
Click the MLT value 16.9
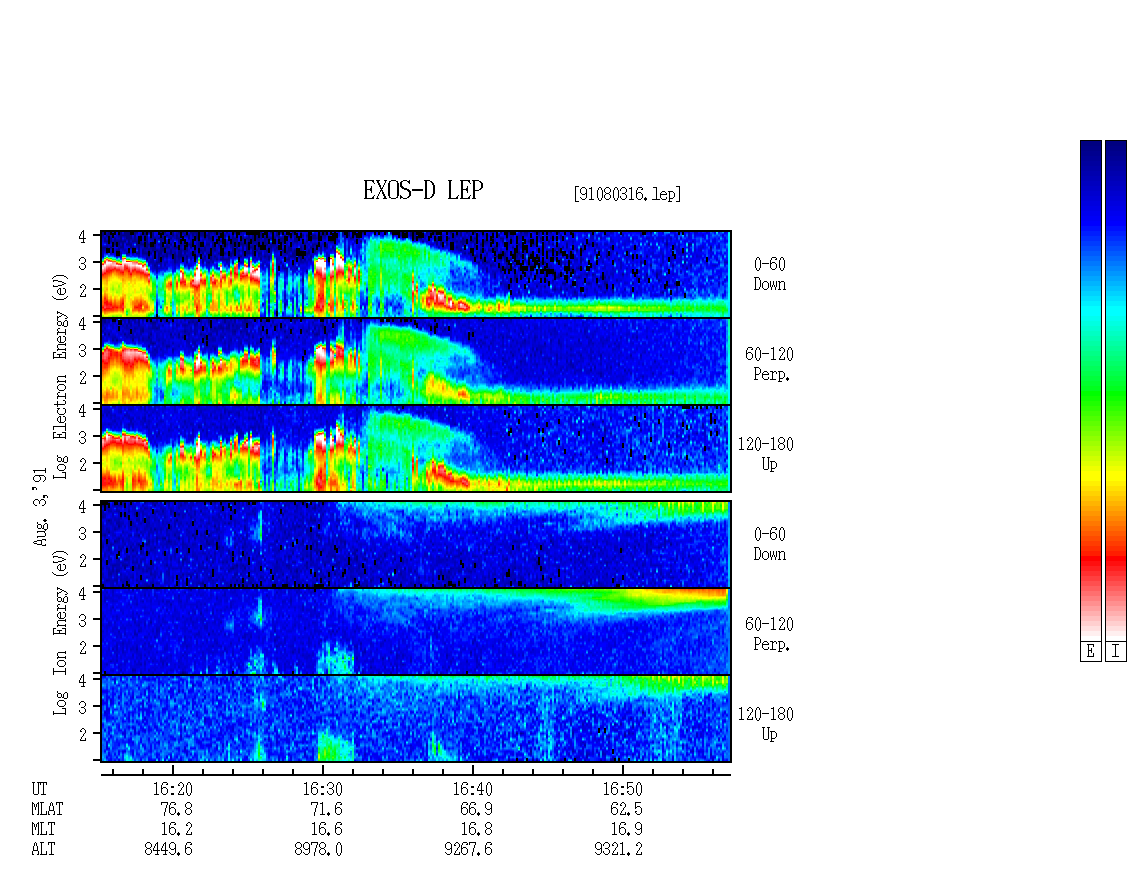626,830
